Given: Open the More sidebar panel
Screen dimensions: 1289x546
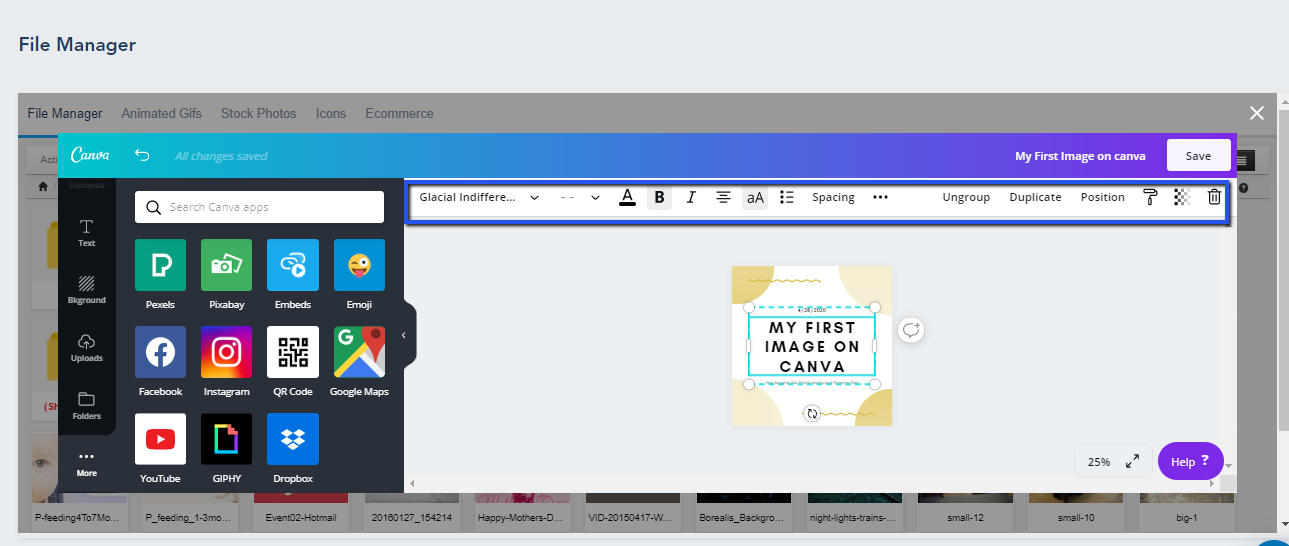Looking at the screenshot, I should 87,463.
